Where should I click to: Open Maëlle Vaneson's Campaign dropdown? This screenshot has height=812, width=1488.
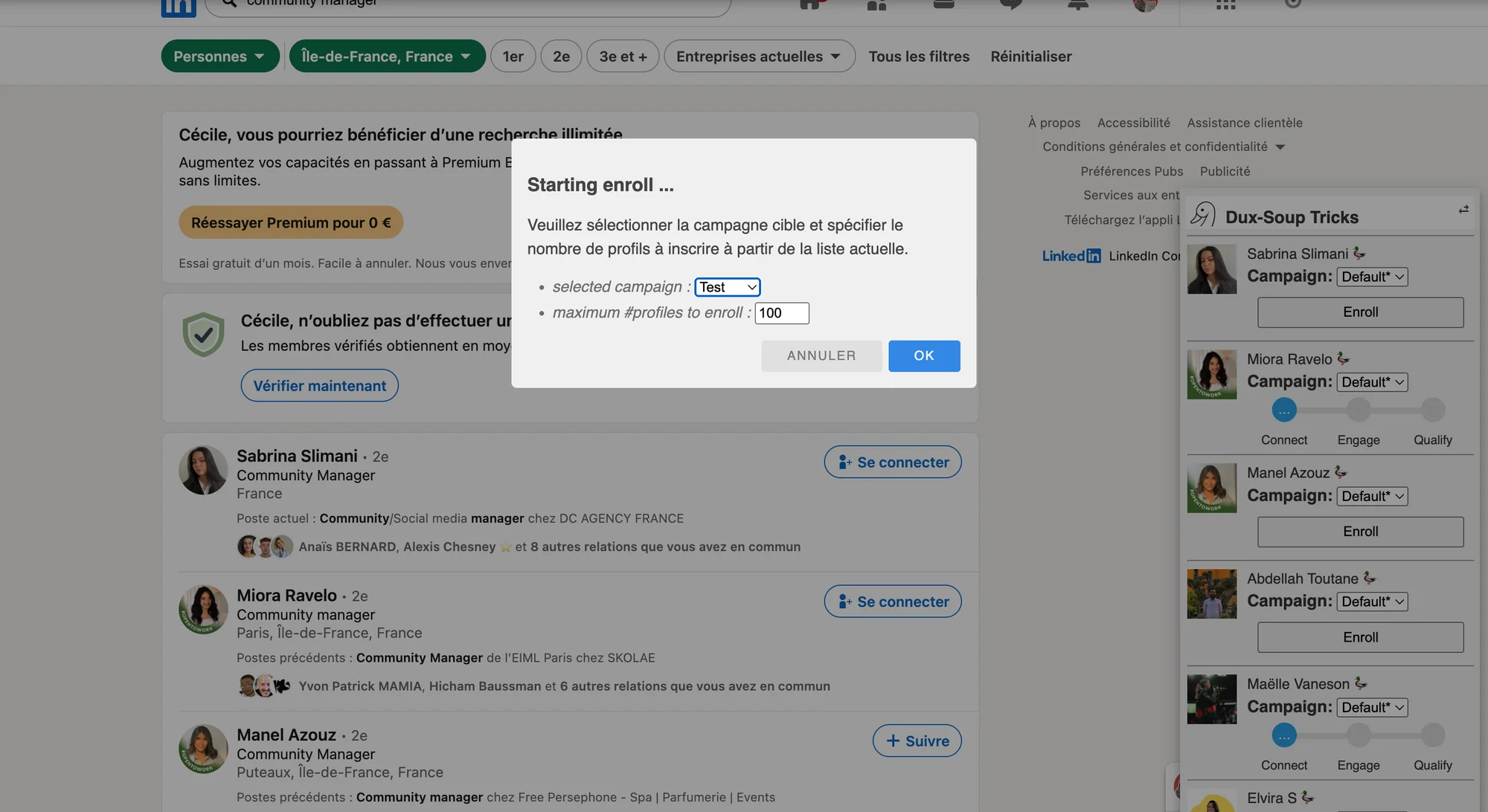(x=1373, y=707)
